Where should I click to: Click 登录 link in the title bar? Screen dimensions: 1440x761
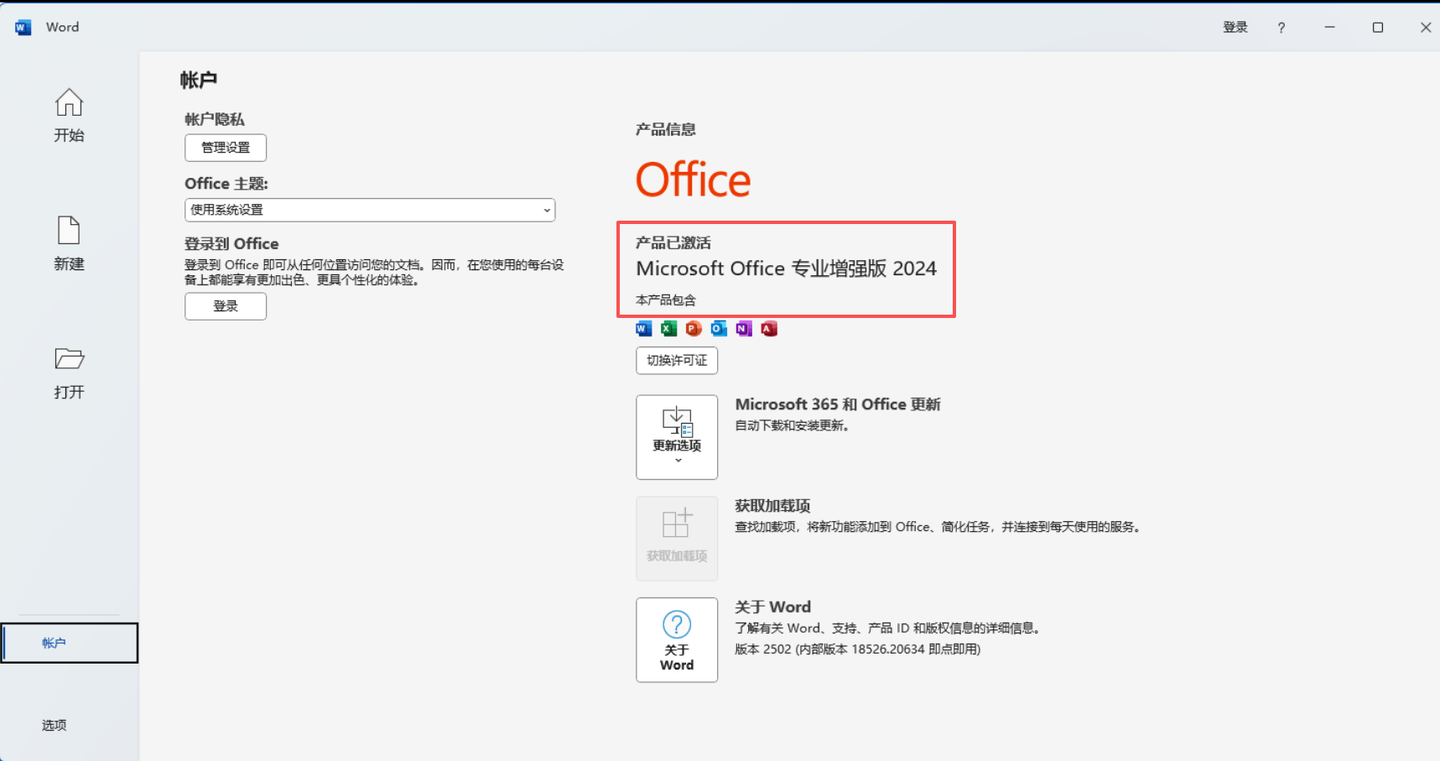click(1235, 27)
